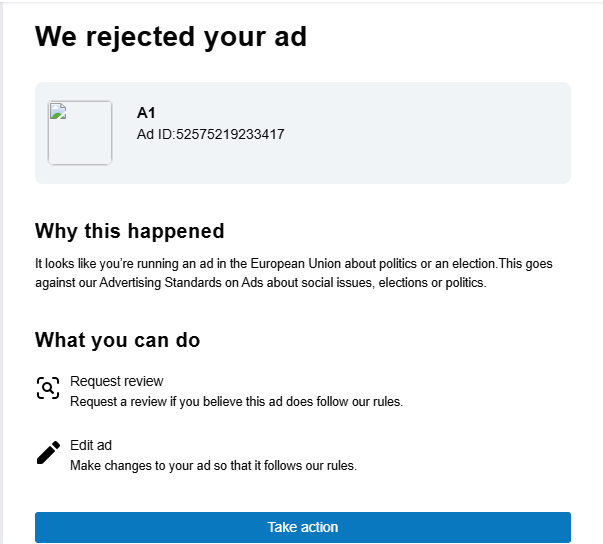Click the A1 ad name
603x544 pixels.
[146, 113]
